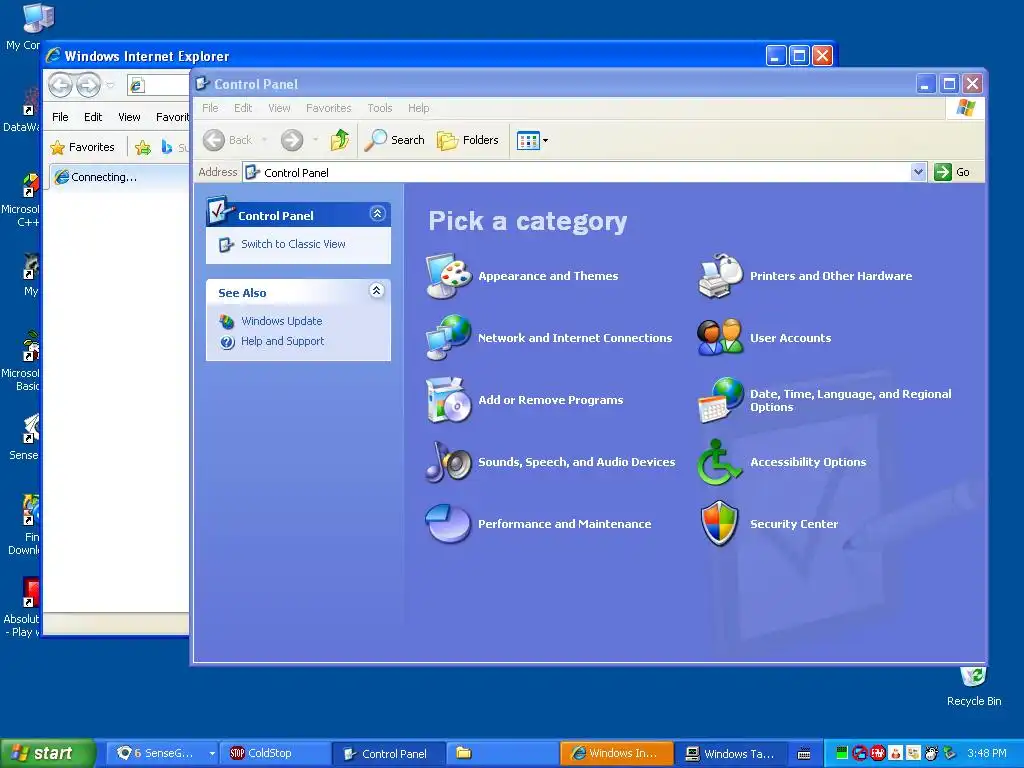Click the Bing suggested sites icon in Internet Explorer
The width and height of the screenshot is (1024, 768).
coord(167,148)
